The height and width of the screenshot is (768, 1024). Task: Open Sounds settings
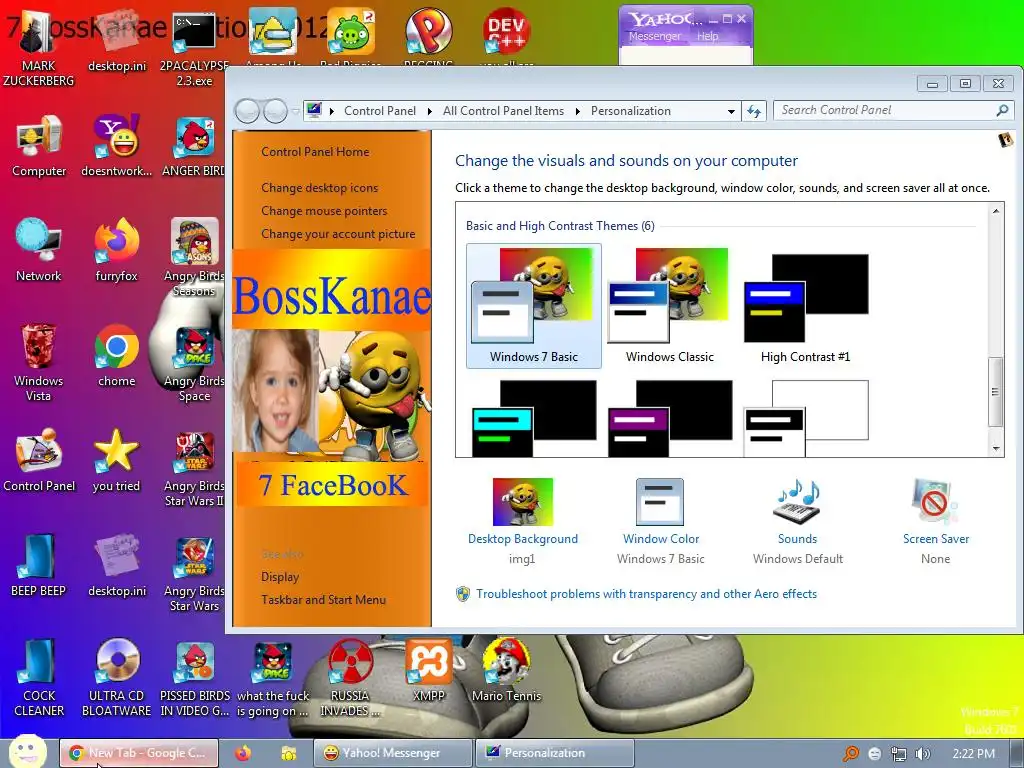tap(797, 520)
